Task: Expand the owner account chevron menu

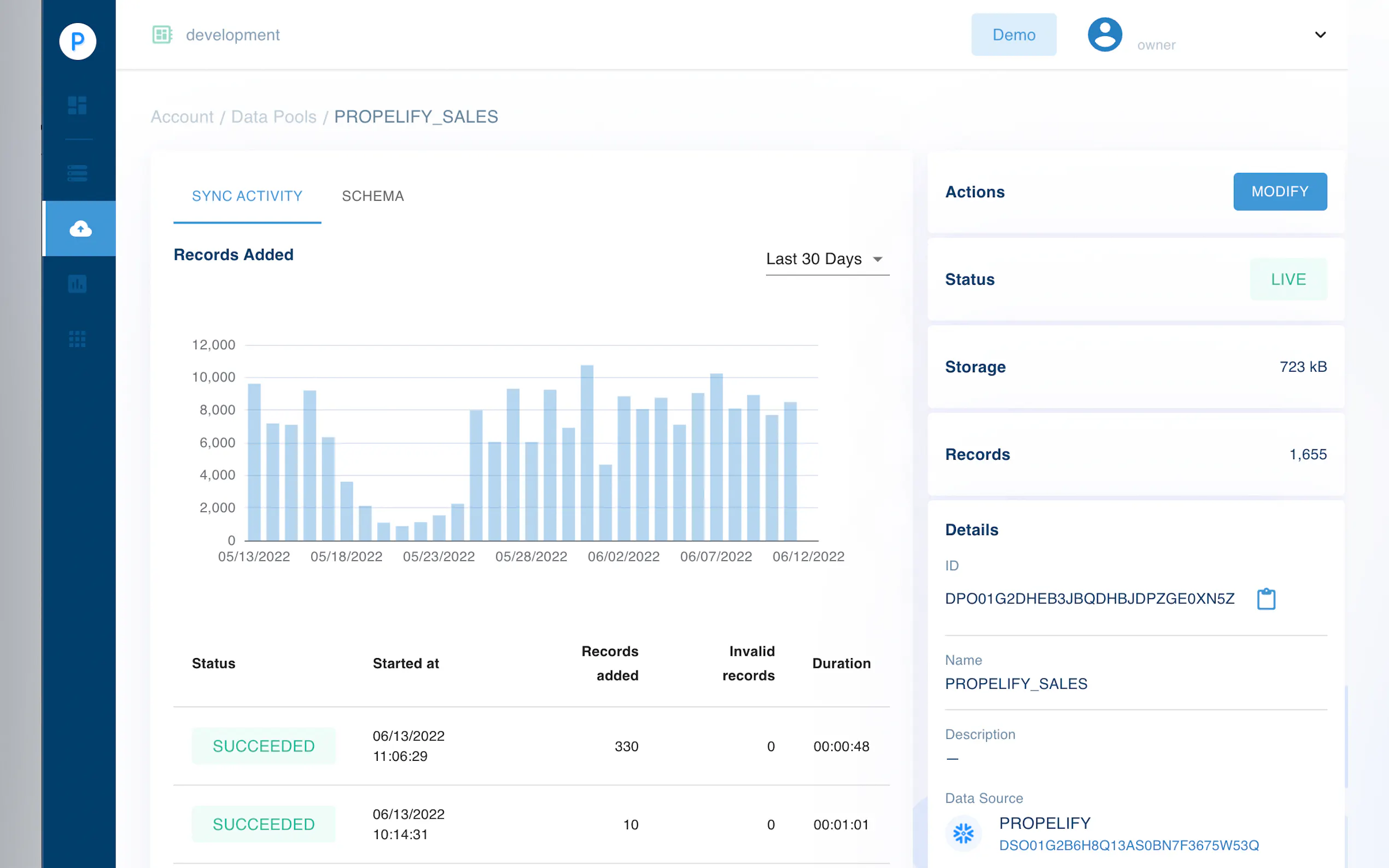Action: tap(1320, 34)
